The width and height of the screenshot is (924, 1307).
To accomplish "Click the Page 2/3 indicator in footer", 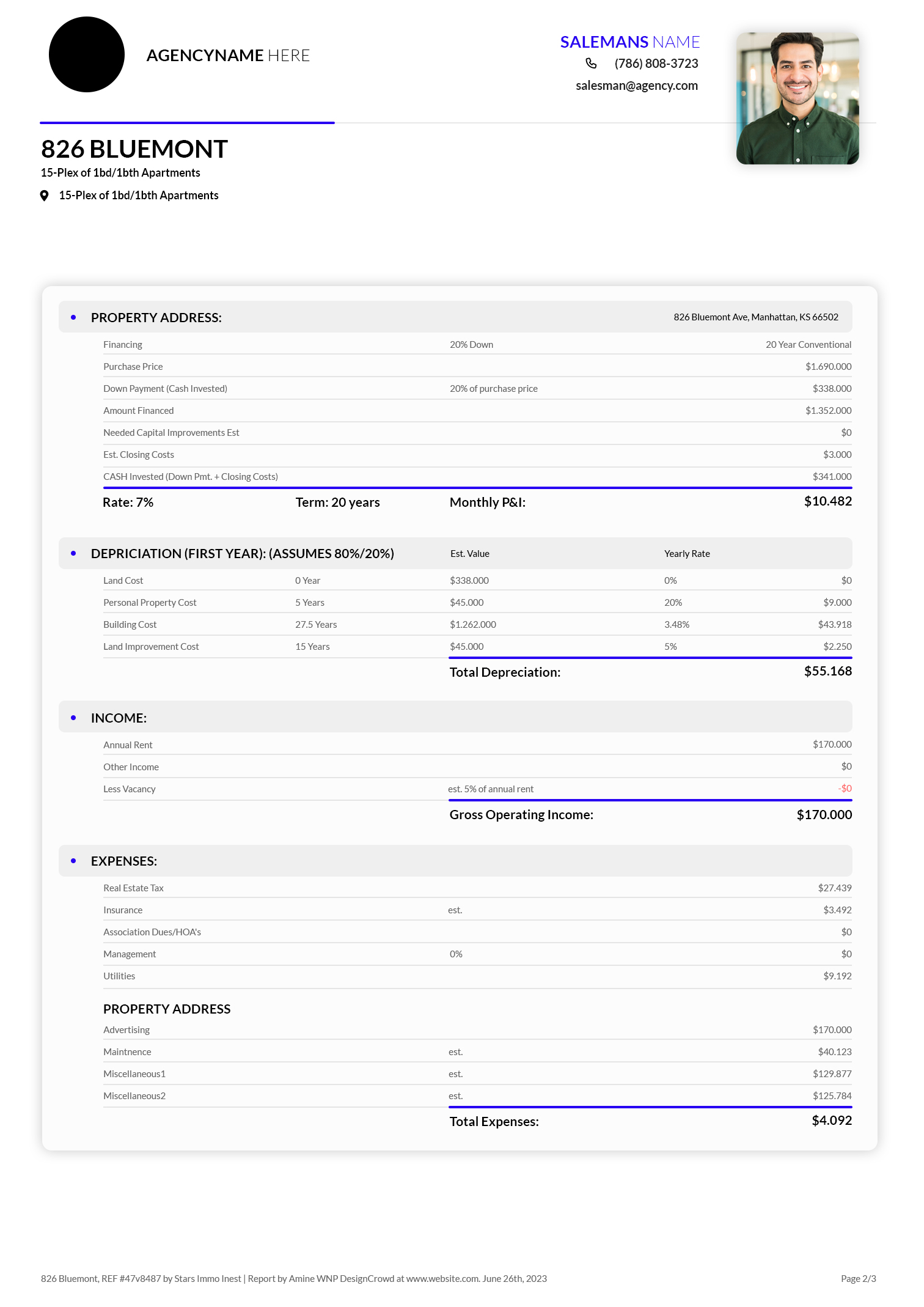I will click(858, 1278).
